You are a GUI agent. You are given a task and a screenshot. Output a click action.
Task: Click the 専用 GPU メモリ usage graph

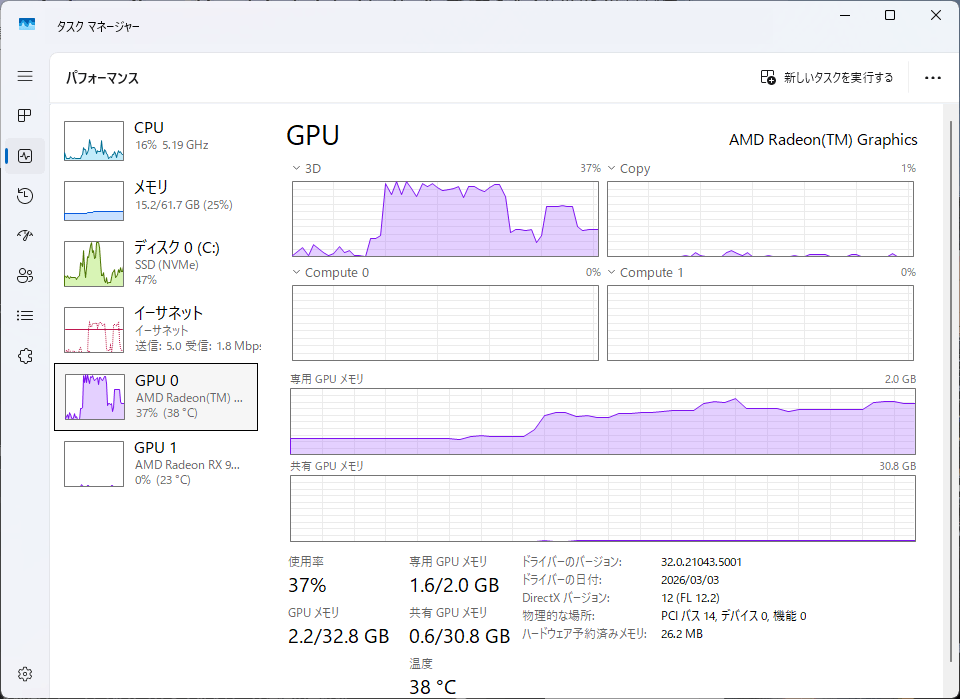pos(602,422)
